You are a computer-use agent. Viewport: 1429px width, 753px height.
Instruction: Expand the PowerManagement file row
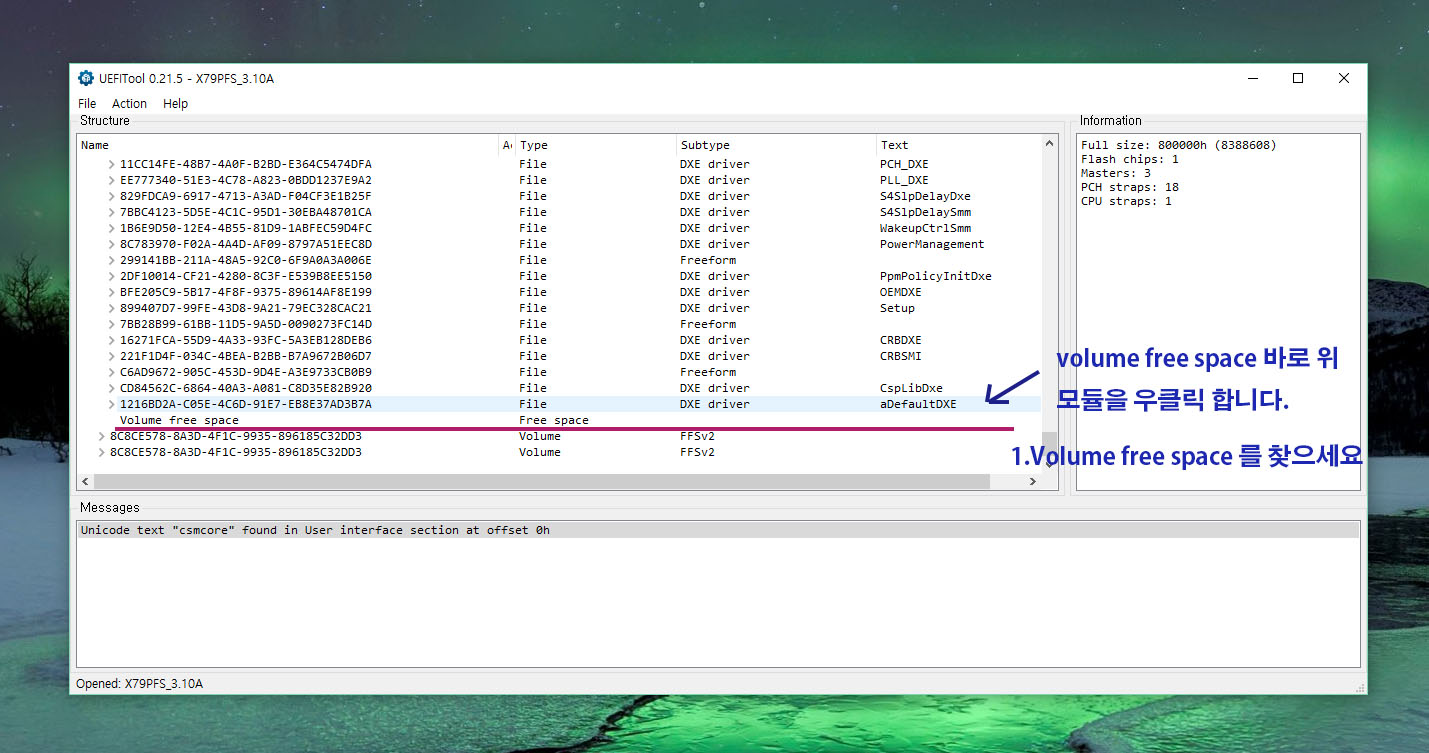pyautogui.click(x=112, y=244)
